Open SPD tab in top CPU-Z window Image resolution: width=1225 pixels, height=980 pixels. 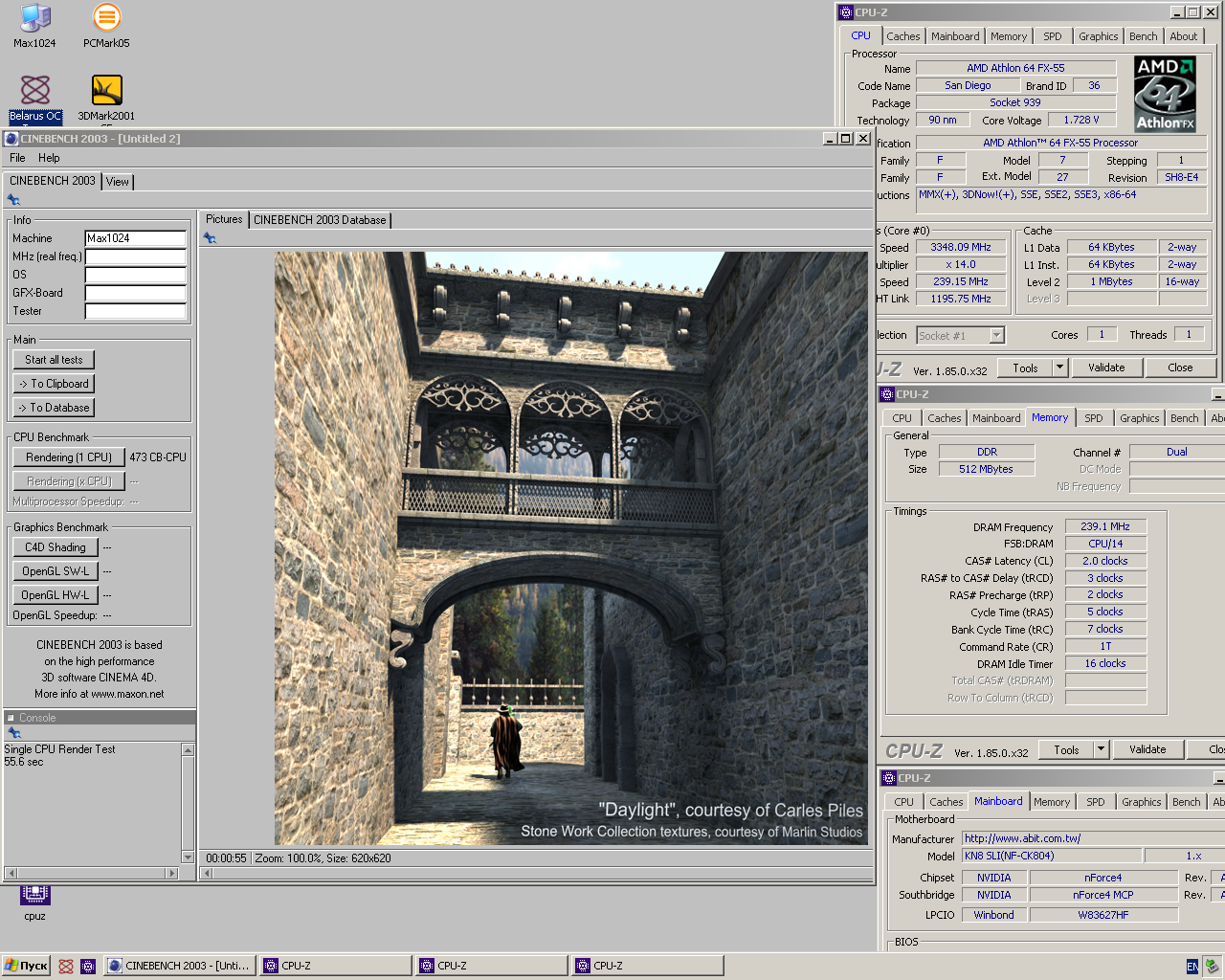(1053, 36)
